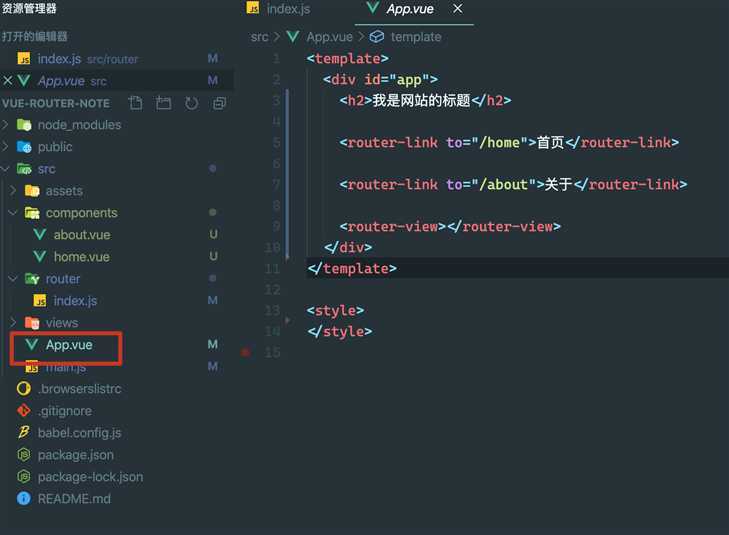Click the fold arrow beside the style tag

click(288, 320)
